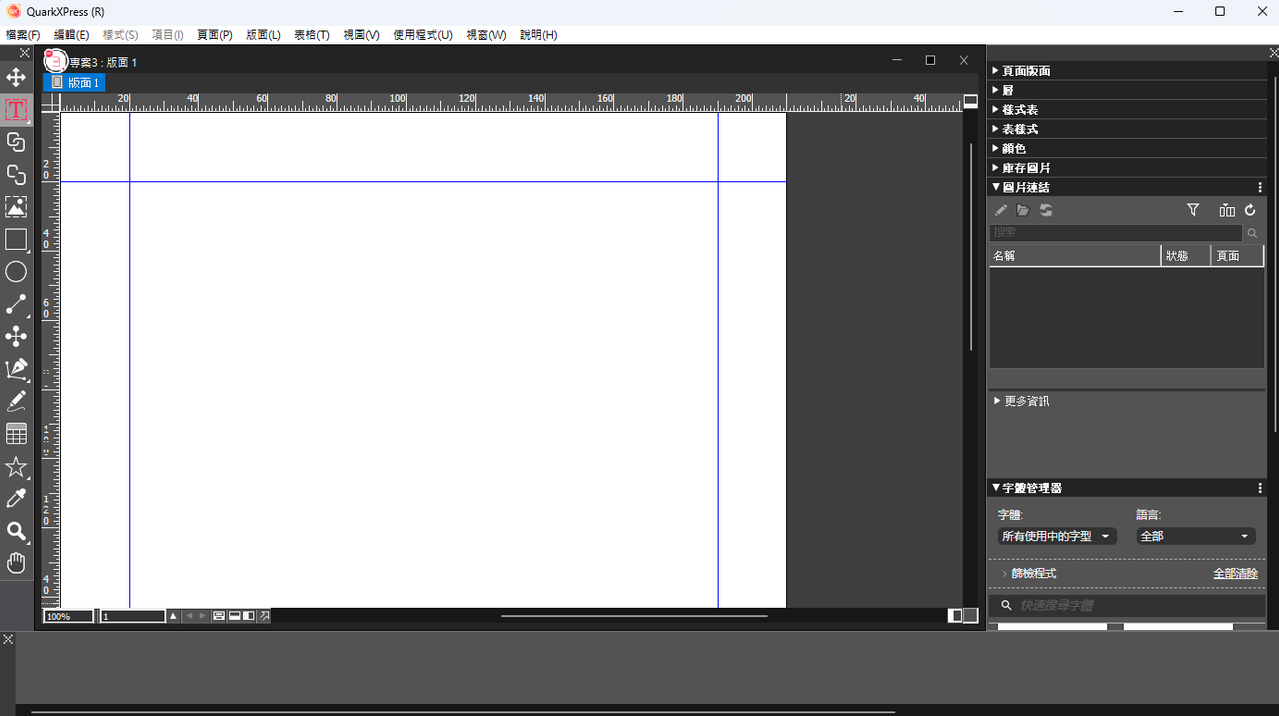Select the Rectangle Box tool
The height and width of the screenshot is (716, 1279).
point(16,240)
